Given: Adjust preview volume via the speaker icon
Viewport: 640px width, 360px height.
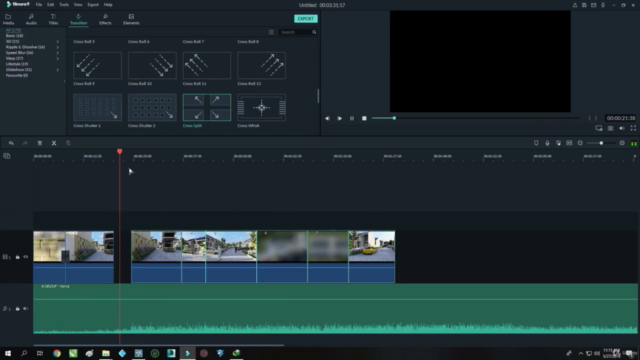Looking at the screenshot, I should [x=622, y=128].
